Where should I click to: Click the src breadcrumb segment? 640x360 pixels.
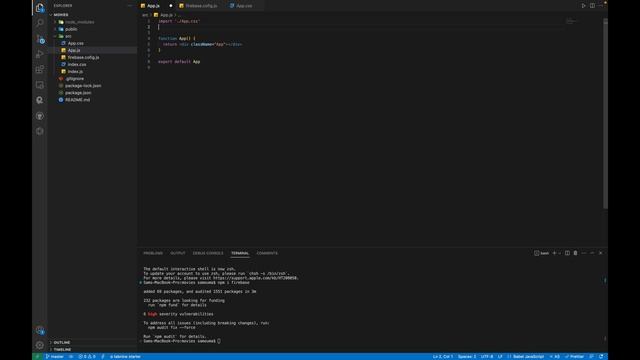coord(145,15)
